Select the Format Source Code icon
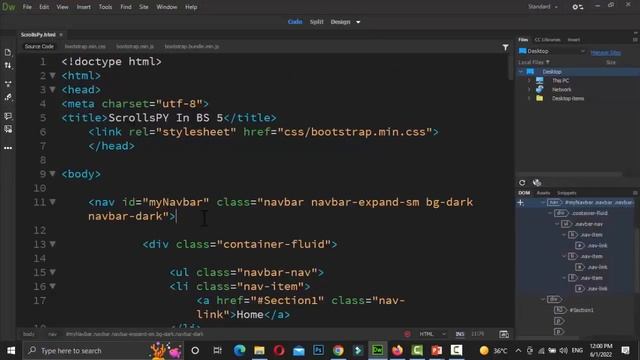Screen dimensions: 640x360 8,97
